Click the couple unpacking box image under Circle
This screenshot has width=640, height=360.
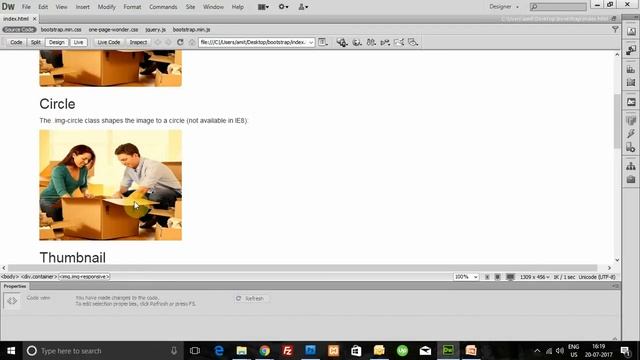tap(111, 185)
